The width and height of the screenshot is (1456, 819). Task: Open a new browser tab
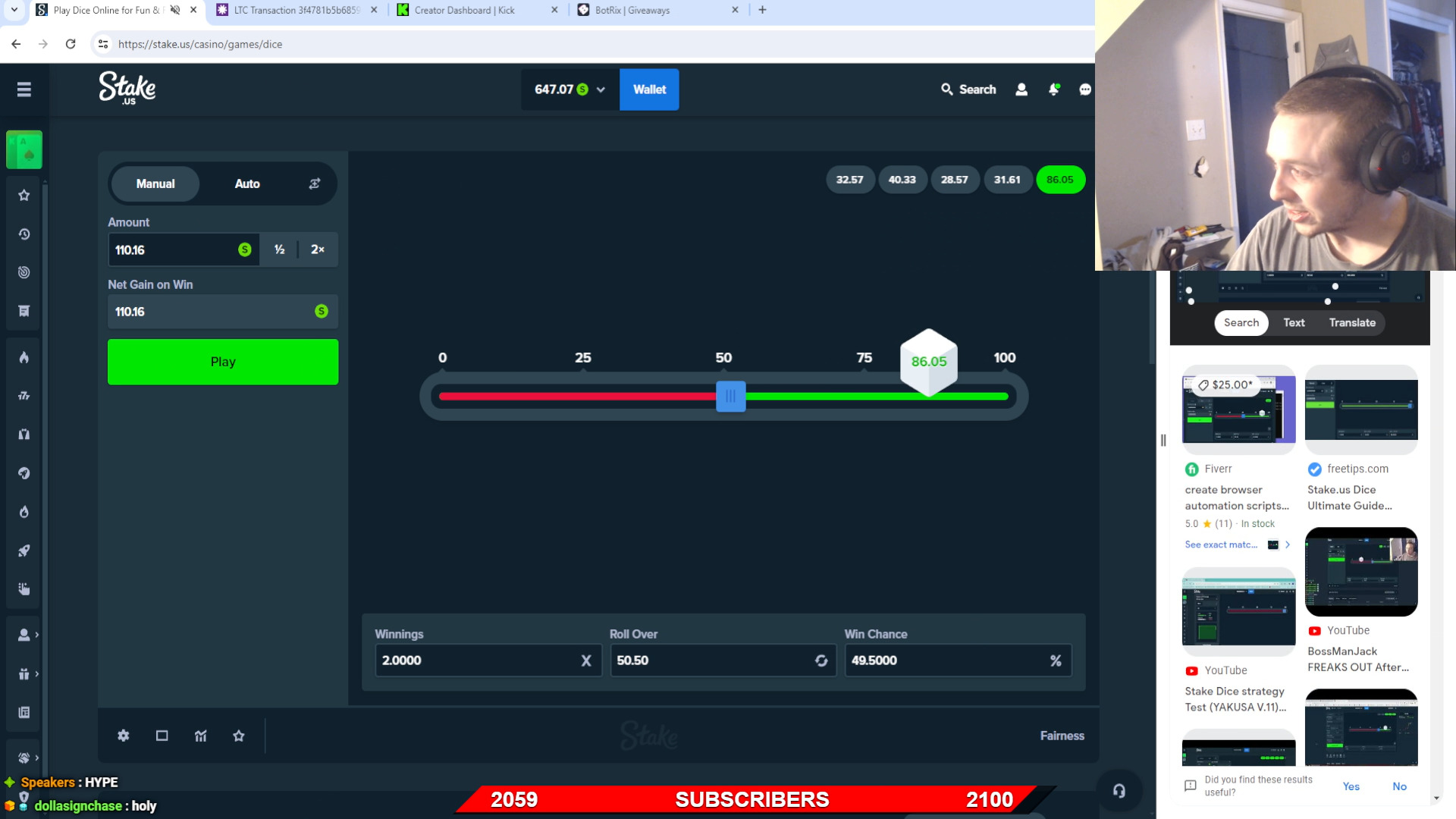(x=762, y=10)
